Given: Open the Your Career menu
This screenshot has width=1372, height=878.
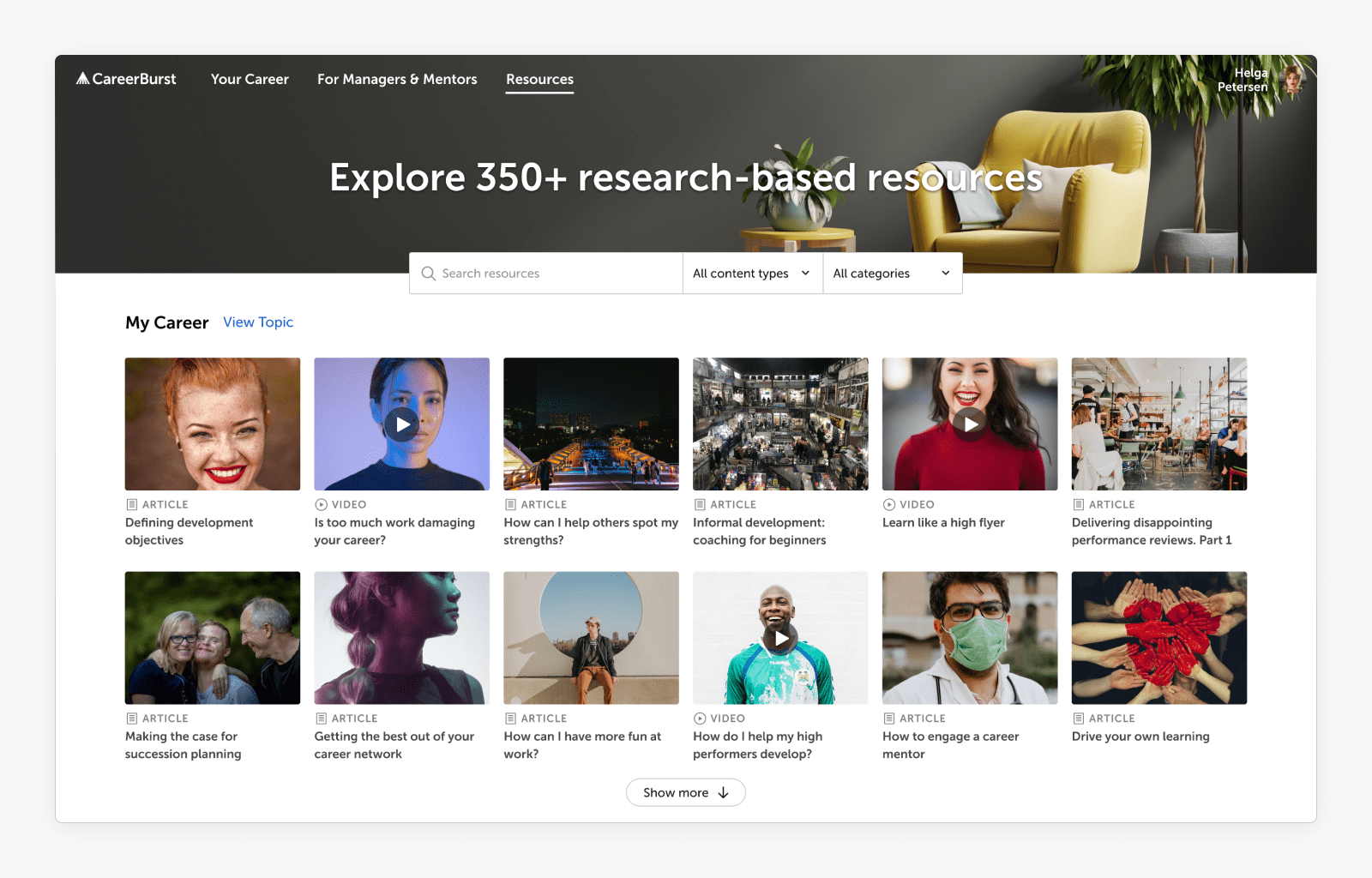Looking at the screenshot, I should click(x=250, y=79).
